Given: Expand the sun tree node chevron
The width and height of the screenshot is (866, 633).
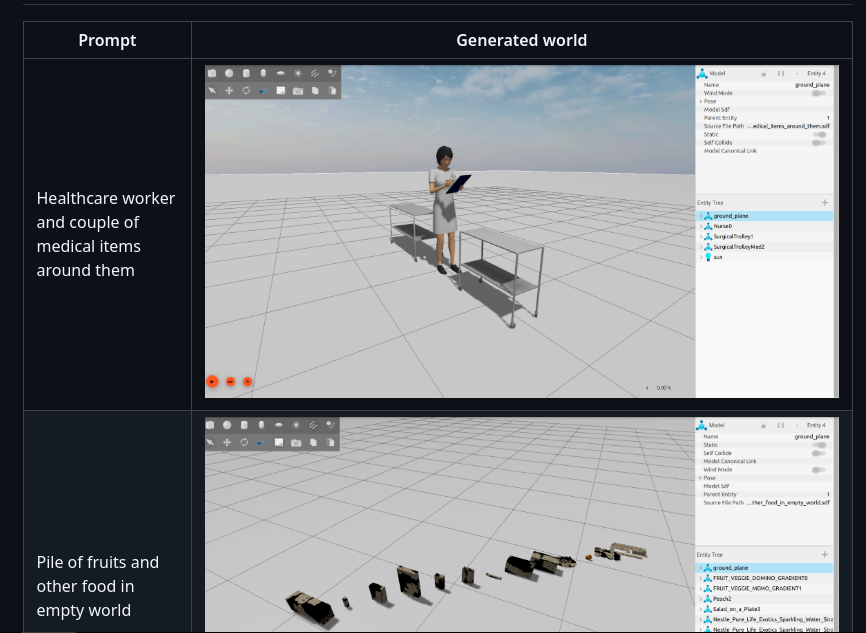Looking at the screenshot, I should (x=701, y=257).
